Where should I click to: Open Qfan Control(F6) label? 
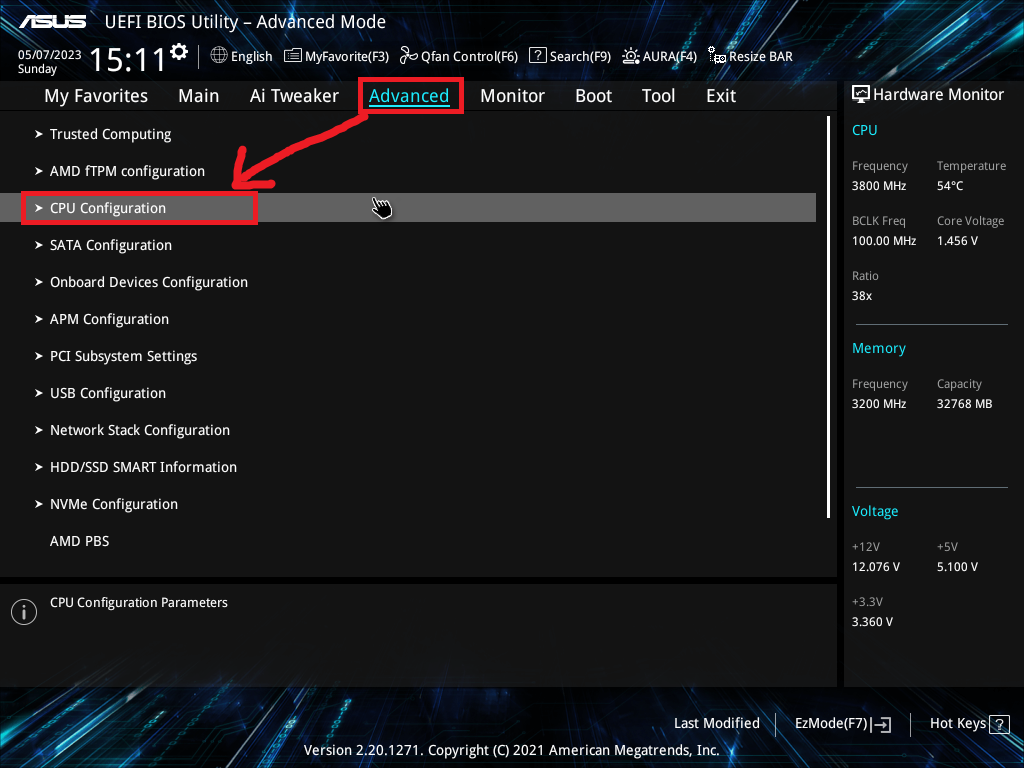469,57
